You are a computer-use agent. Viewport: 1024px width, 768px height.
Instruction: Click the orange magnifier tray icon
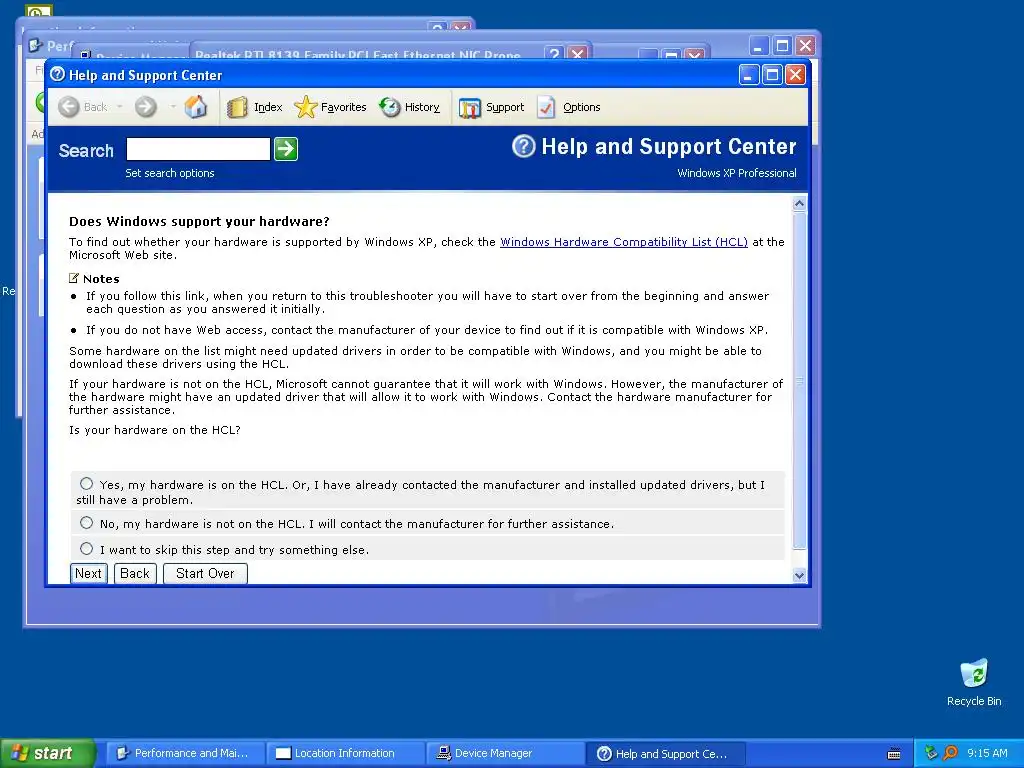pyautogui.click(x=951, y=753)
